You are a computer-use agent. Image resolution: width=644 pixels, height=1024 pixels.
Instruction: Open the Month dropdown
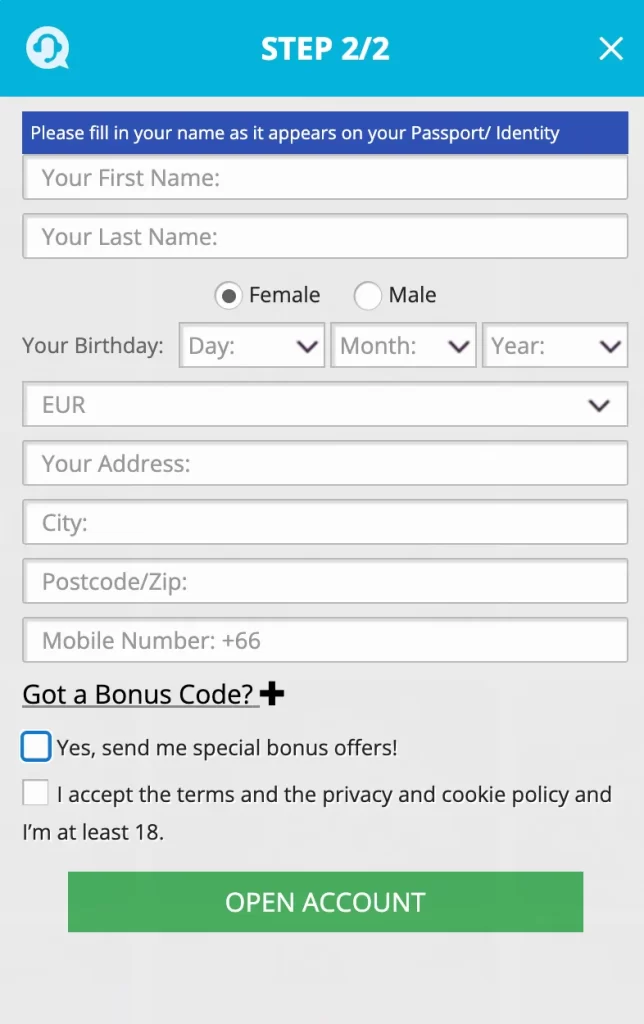click(x=404, y=345)
